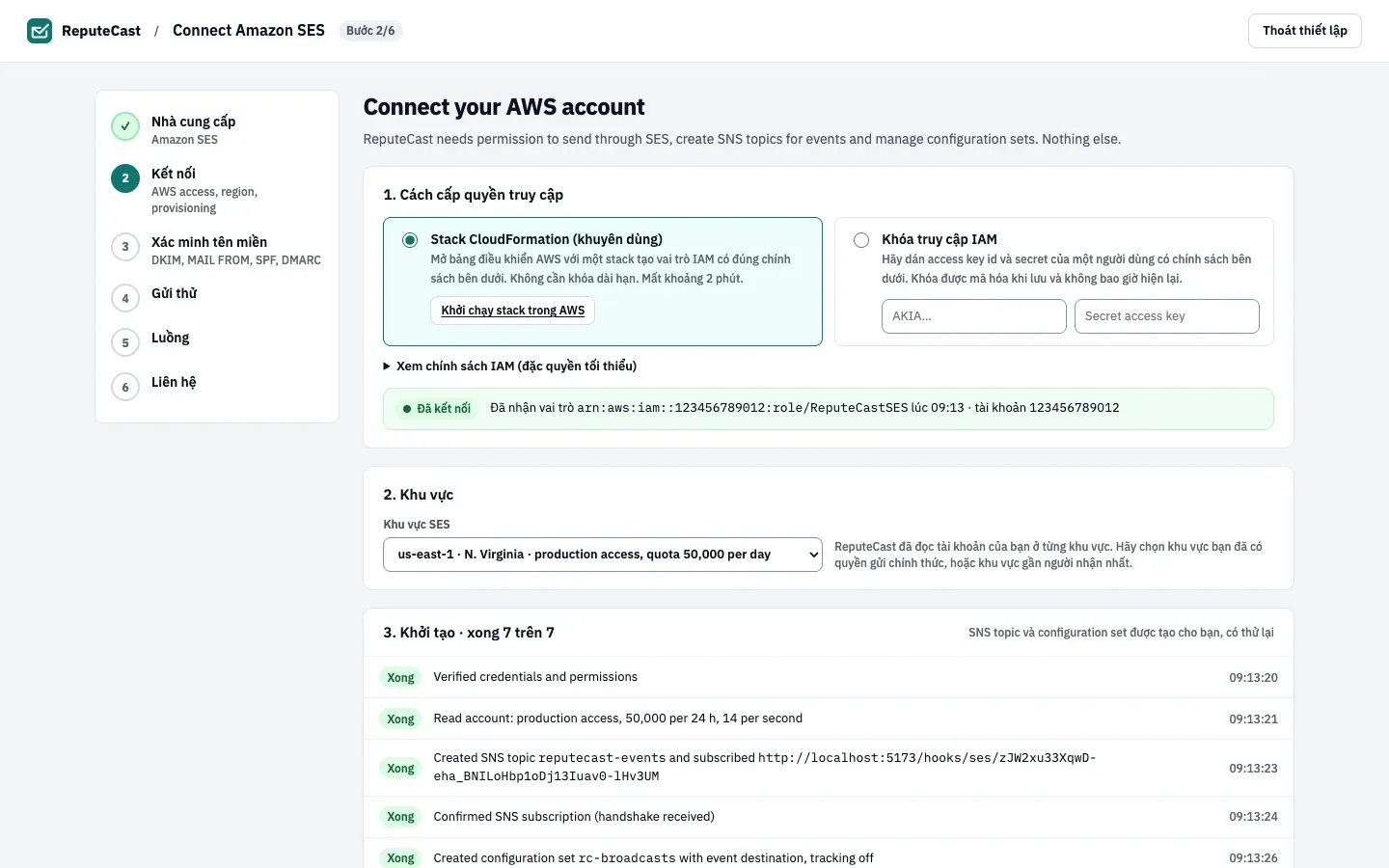Click Xong badge for Read account row
The width and height of the screenshot is (1389, 868).
[400, 719]
